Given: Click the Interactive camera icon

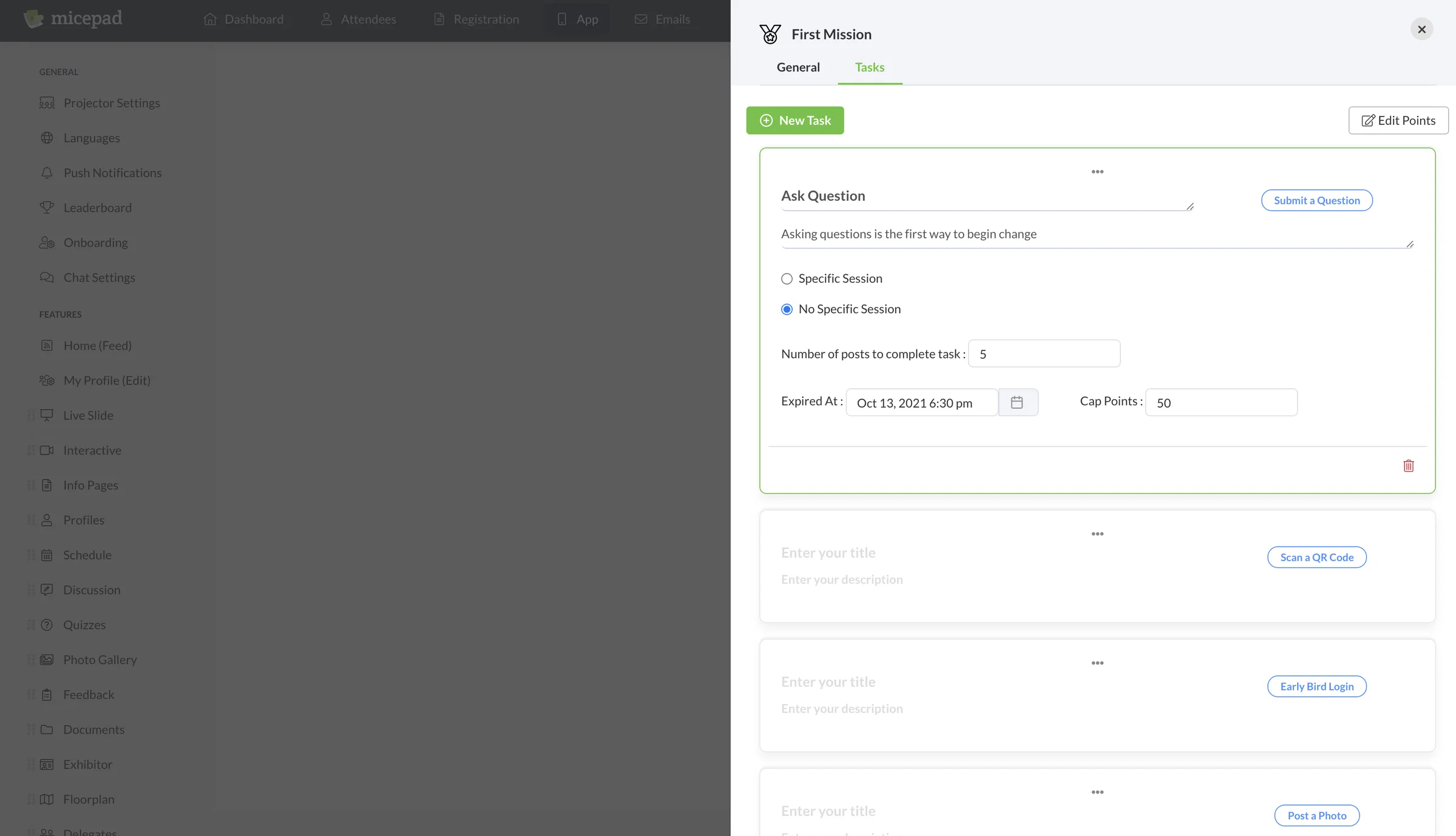Looking at the screenshot, I should click(x=47, y=450).
